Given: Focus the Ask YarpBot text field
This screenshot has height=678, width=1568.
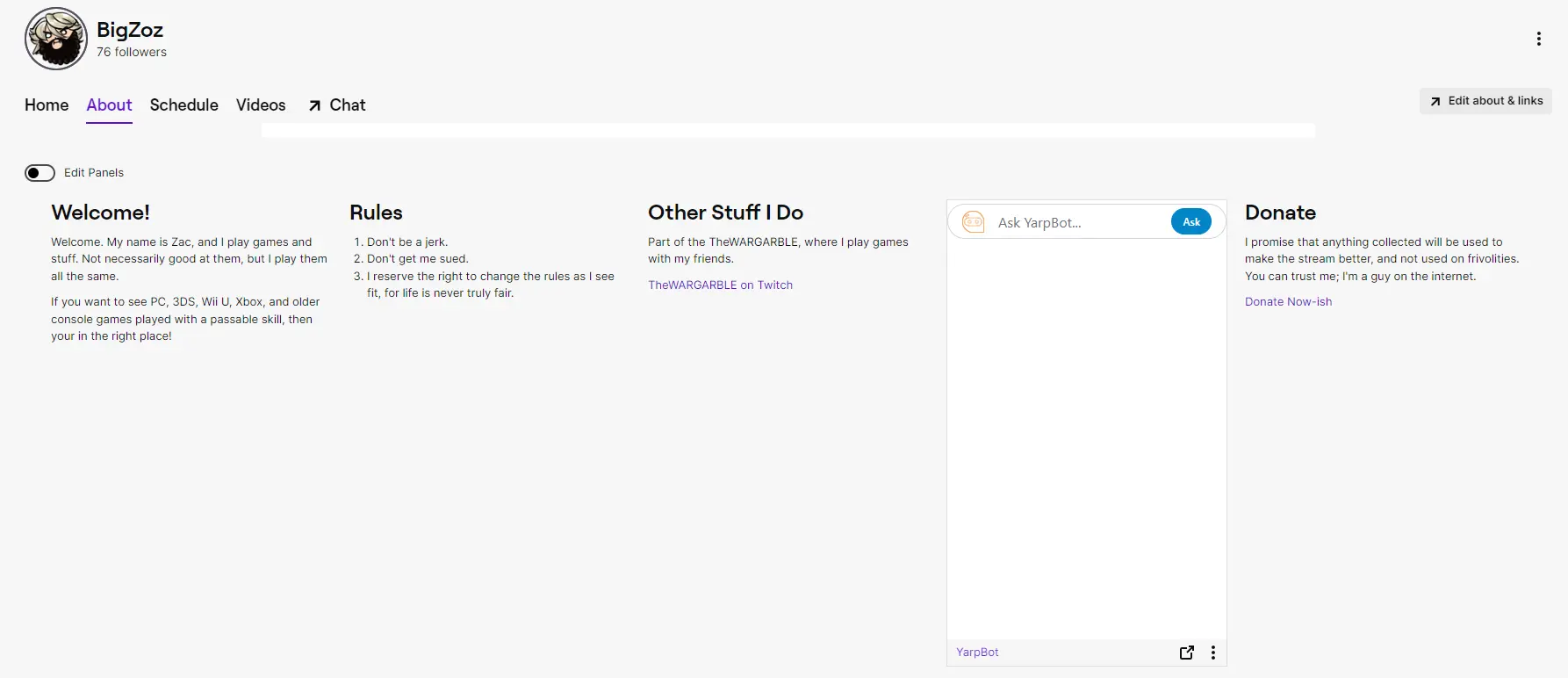Looking at the screenshot, I should (1078, 223).
